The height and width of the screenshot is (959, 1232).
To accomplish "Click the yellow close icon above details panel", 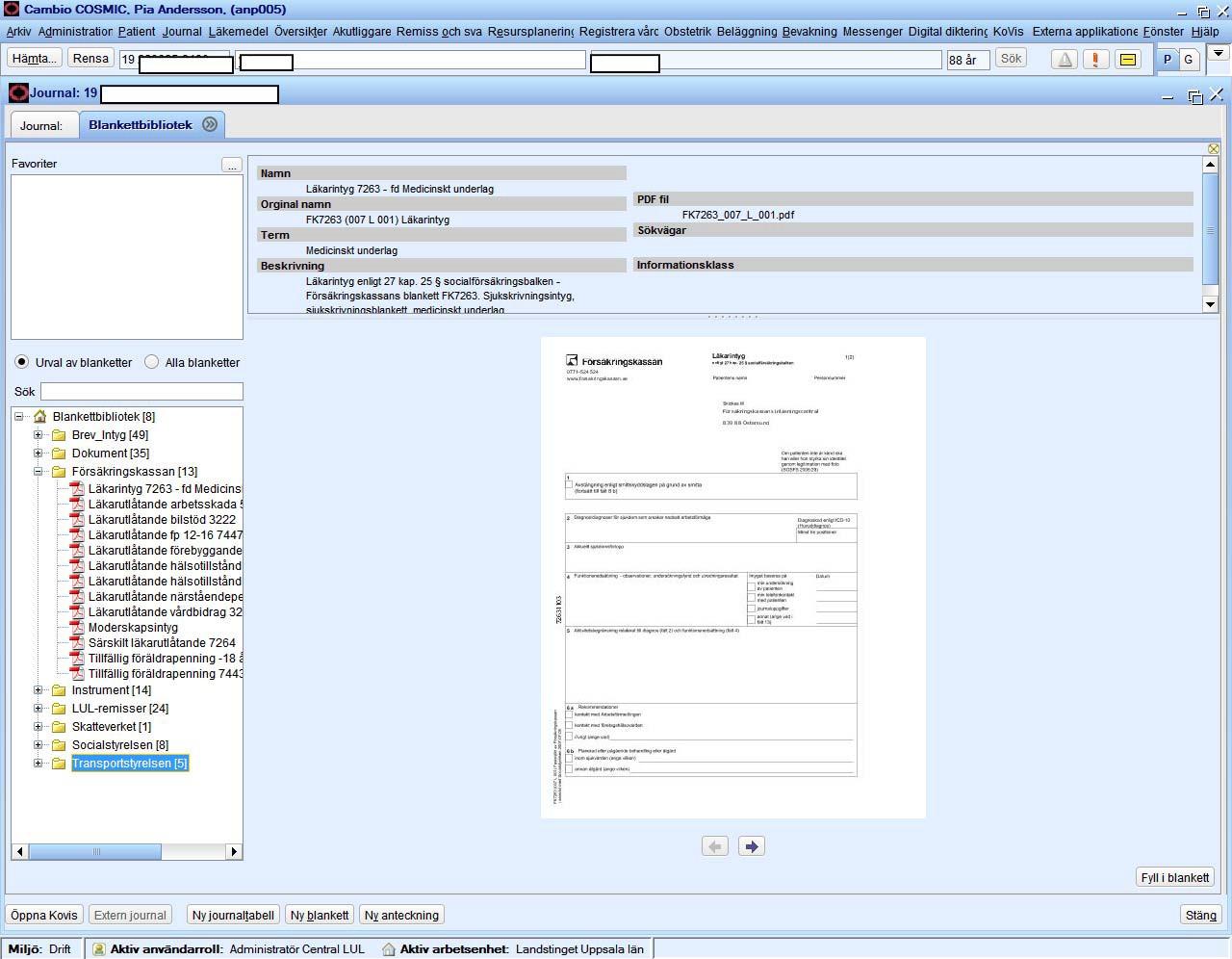I will [1214, 148].
